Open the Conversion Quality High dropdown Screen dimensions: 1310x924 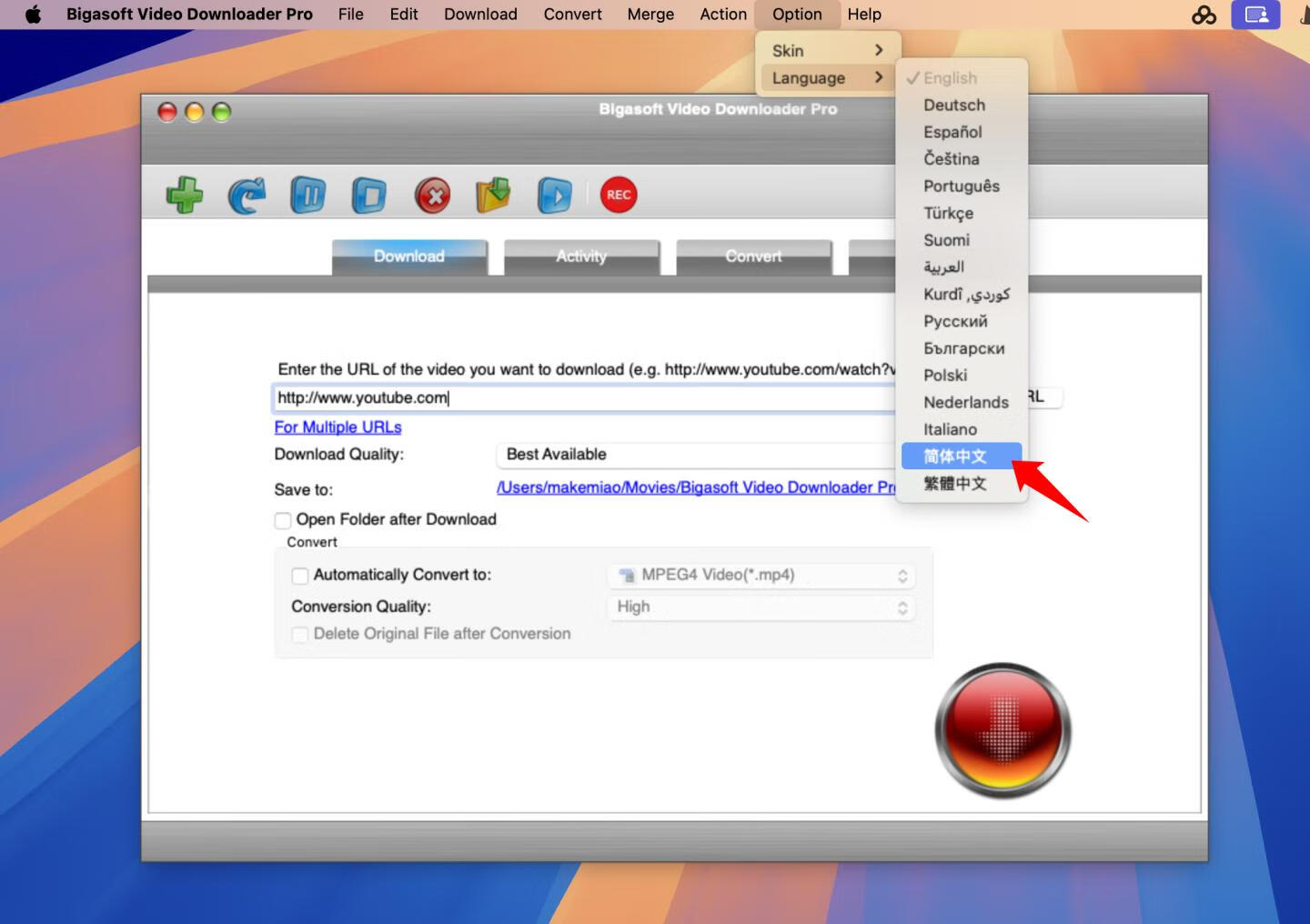tap(761, 607)
